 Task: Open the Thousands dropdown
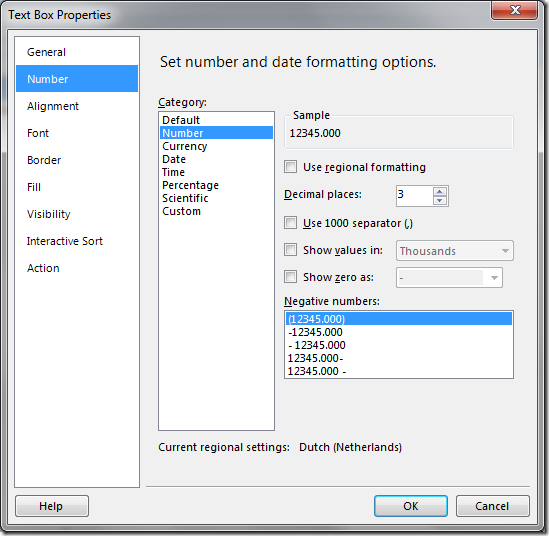point(454,251)
